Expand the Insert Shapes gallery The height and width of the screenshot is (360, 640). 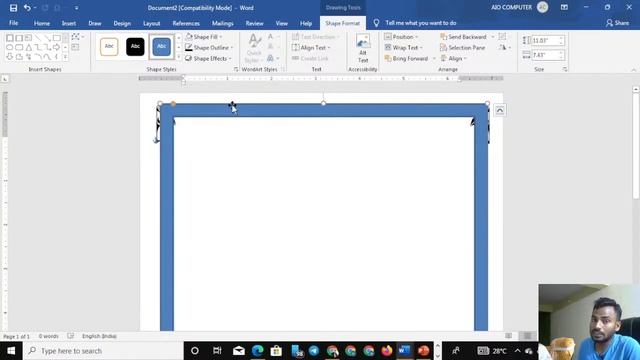coord(65,57)
